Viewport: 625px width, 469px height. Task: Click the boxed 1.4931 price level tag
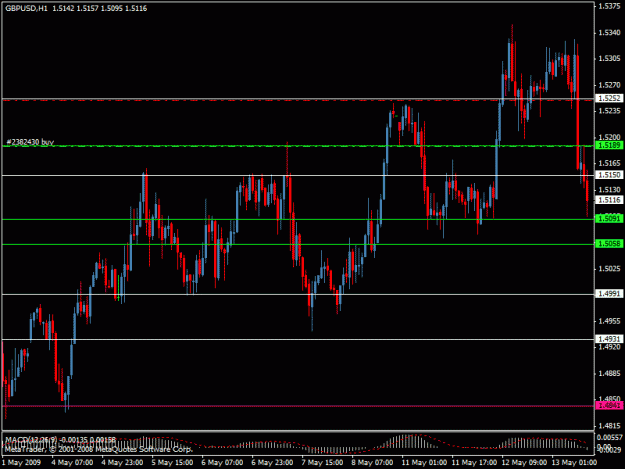(x=609, y=339)
